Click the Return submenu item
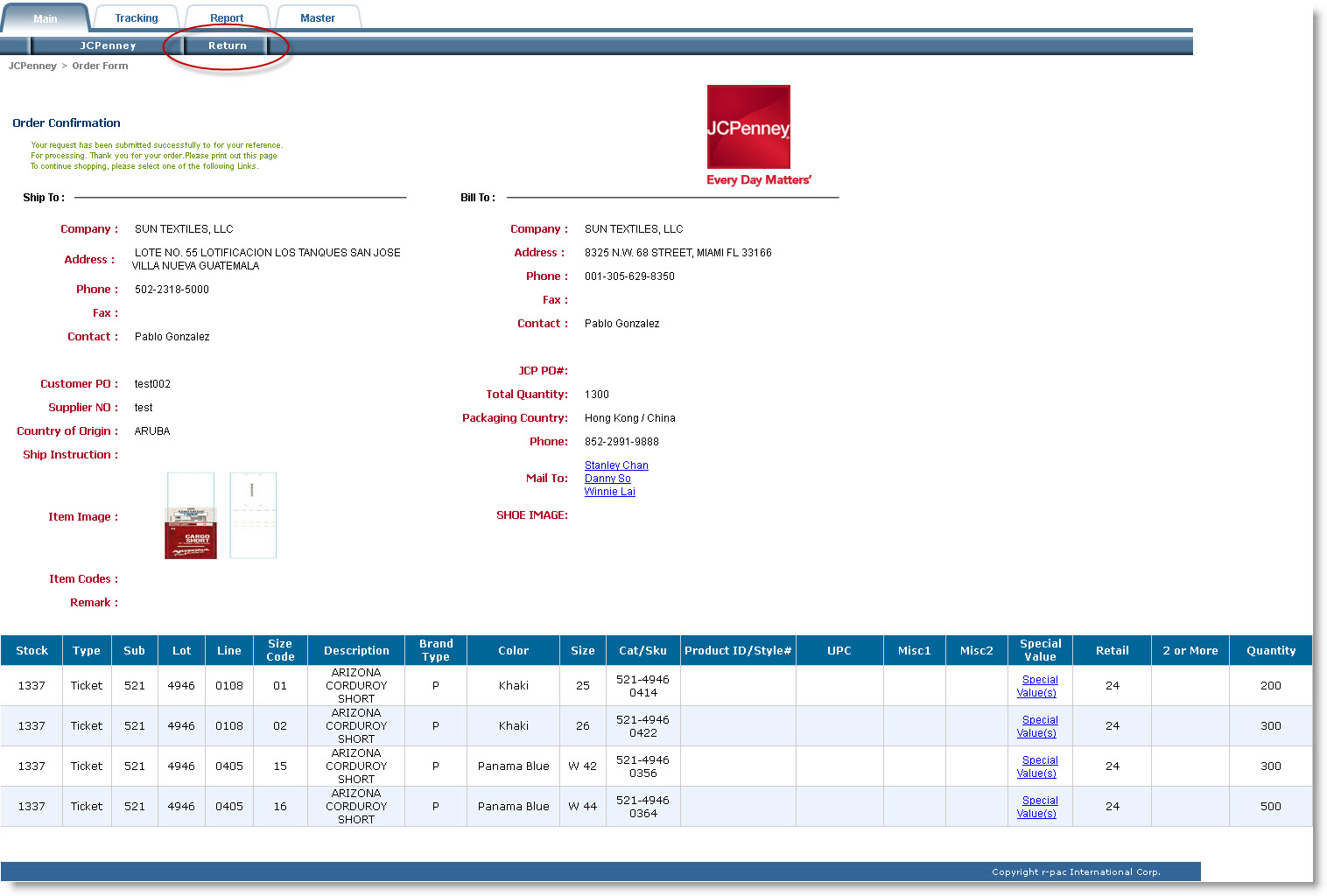 [227, 45]
